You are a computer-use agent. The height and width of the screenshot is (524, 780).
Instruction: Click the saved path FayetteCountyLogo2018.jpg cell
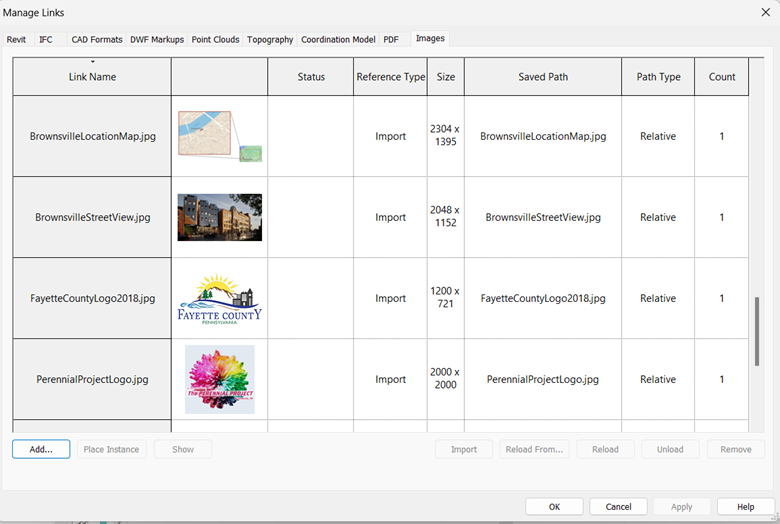point(543,298)
